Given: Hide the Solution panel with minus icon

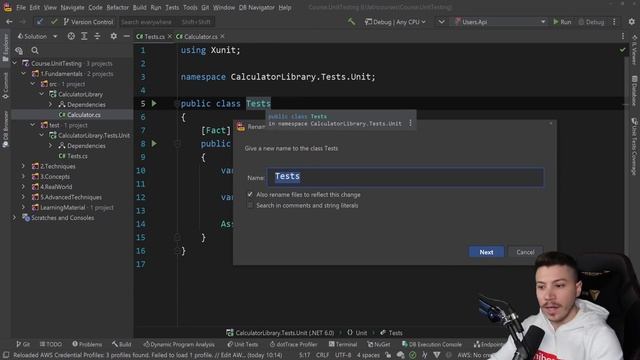Looking at the screenshot, I should coord(127,36).
